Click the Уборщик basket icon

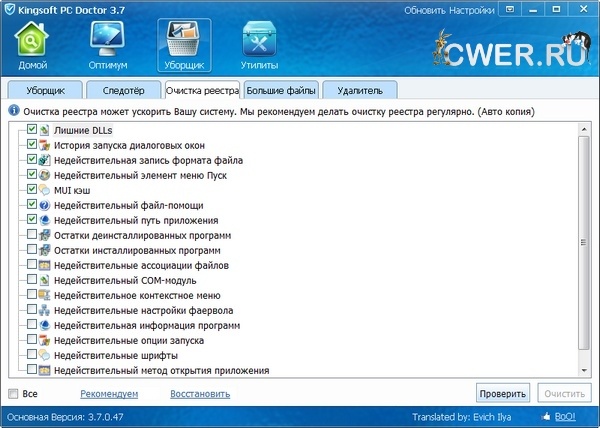tap(183, 44)
